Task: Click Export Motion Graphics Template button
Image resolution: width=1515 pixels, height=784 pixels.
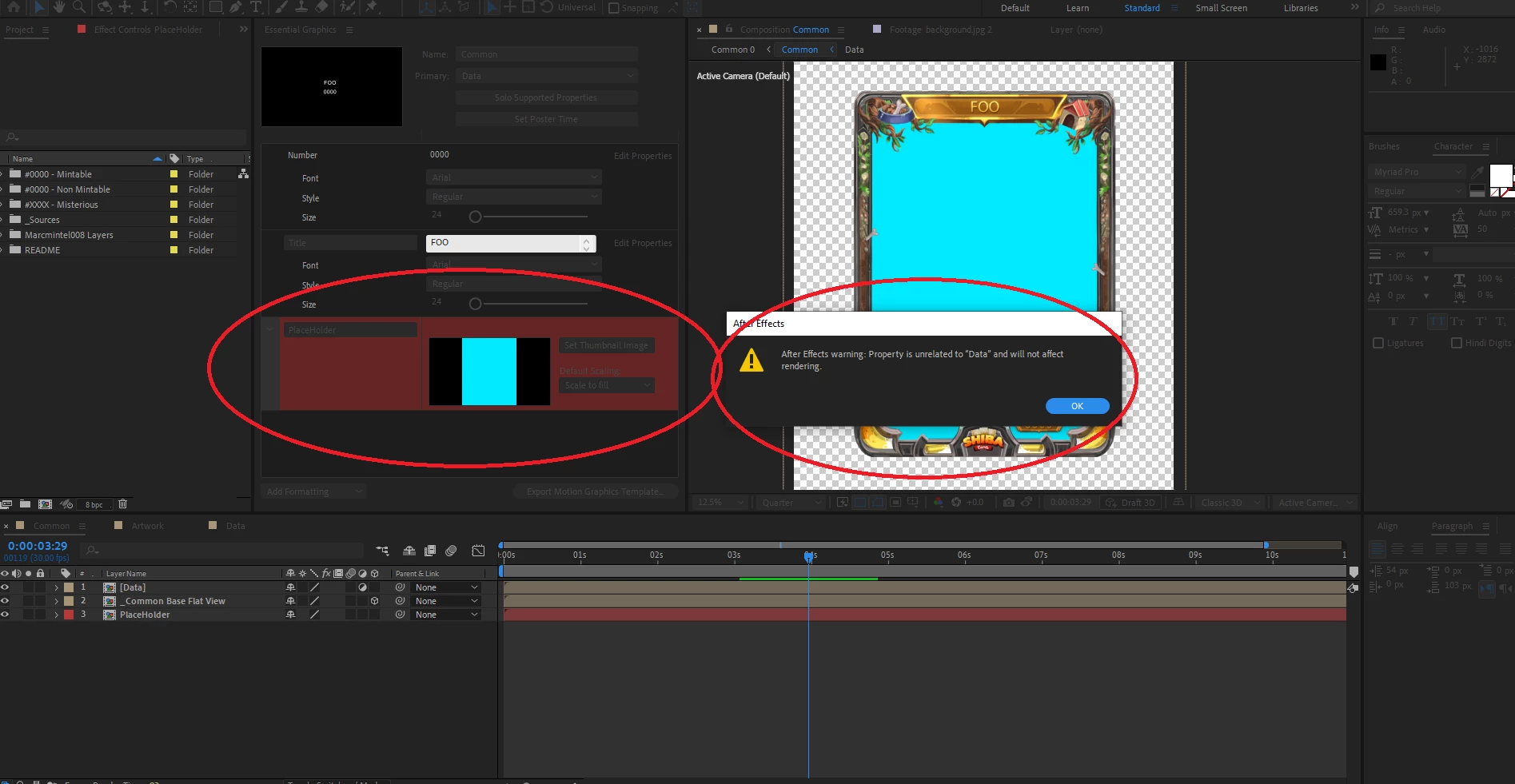Action: click(x=595, y=491)
